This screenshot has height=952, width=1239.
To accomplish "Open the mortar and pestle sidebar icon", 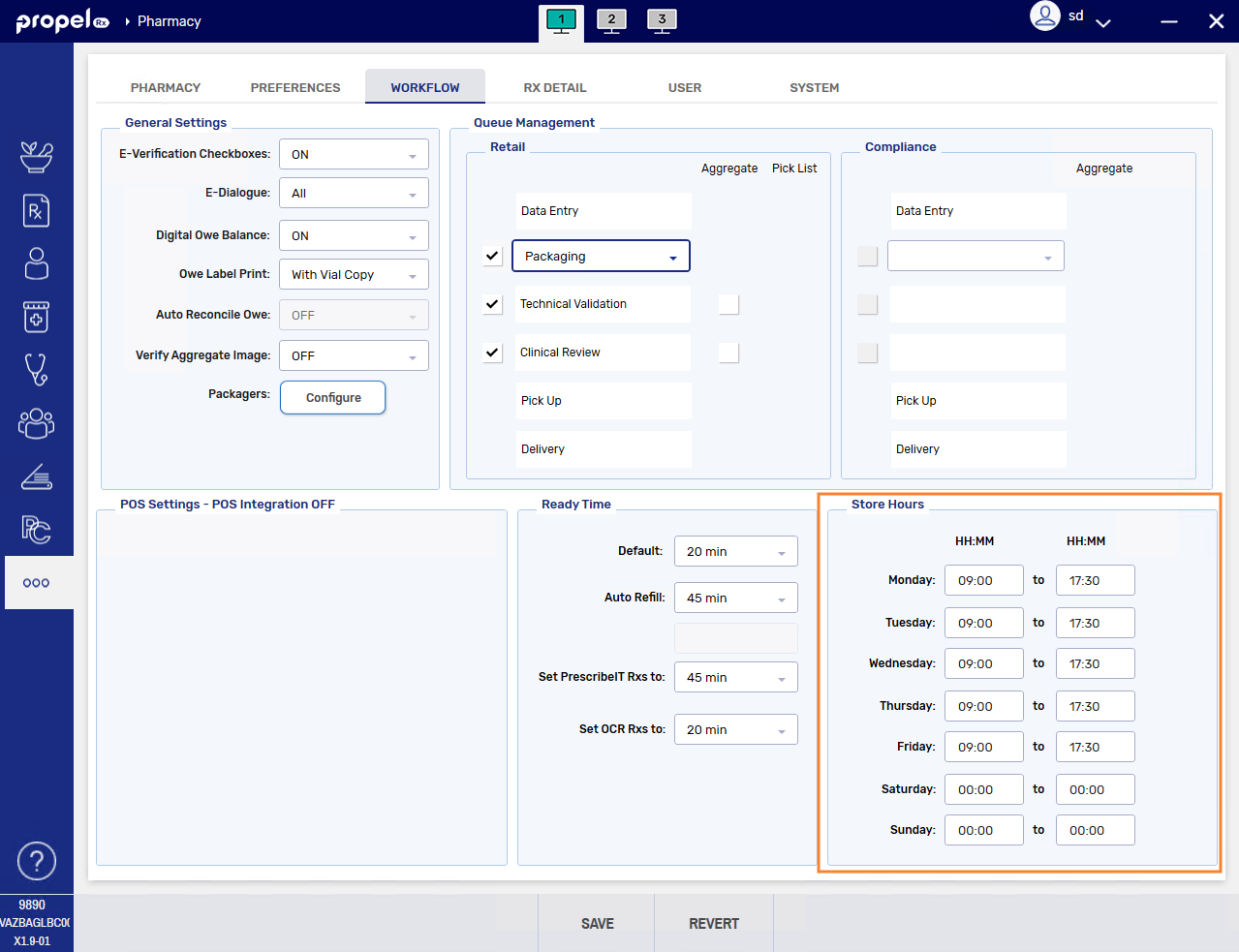I will pyautogui.click(x=36, y=156).
